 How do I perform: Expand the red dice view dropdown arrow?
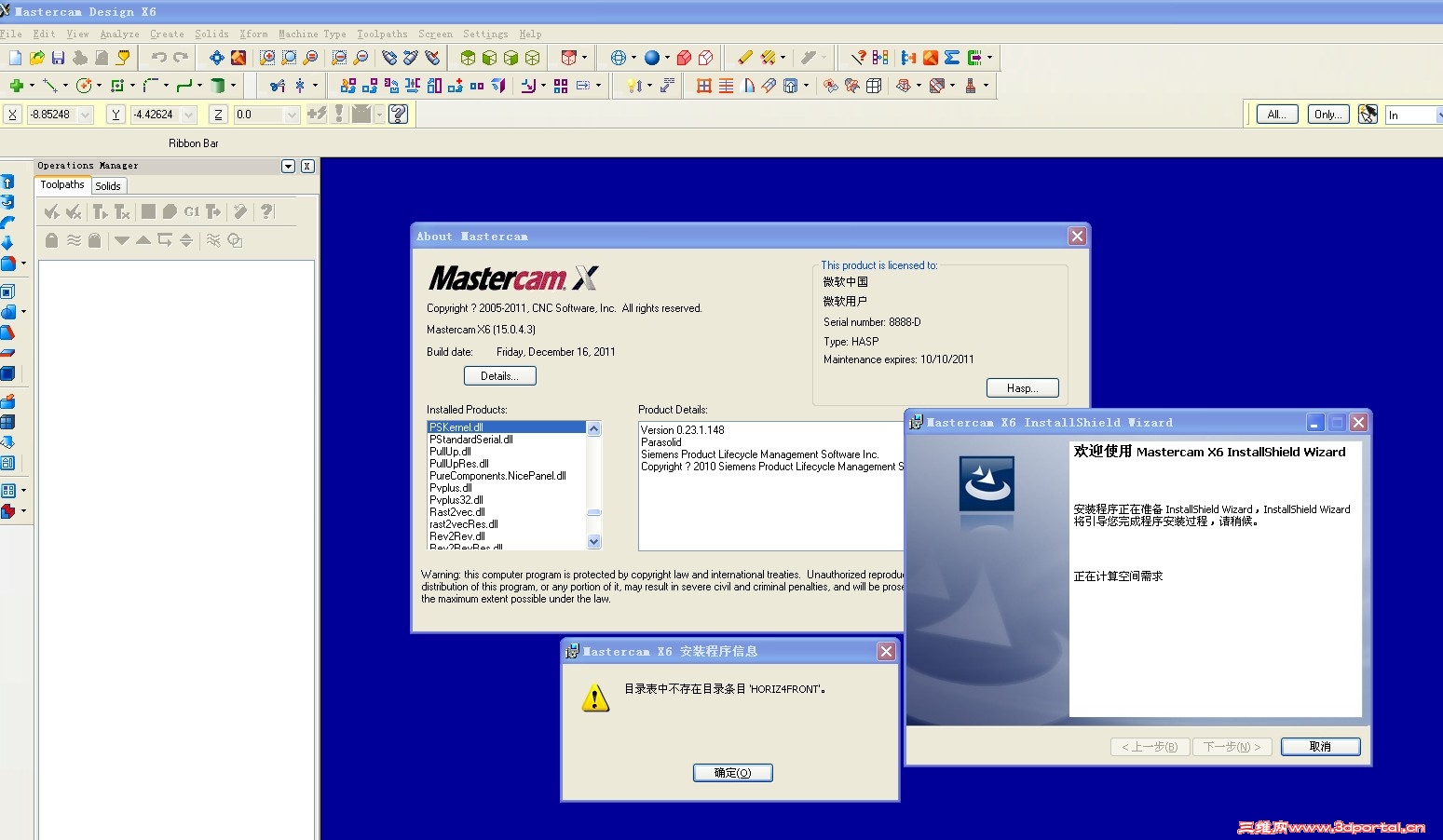(x=584, y=58)
